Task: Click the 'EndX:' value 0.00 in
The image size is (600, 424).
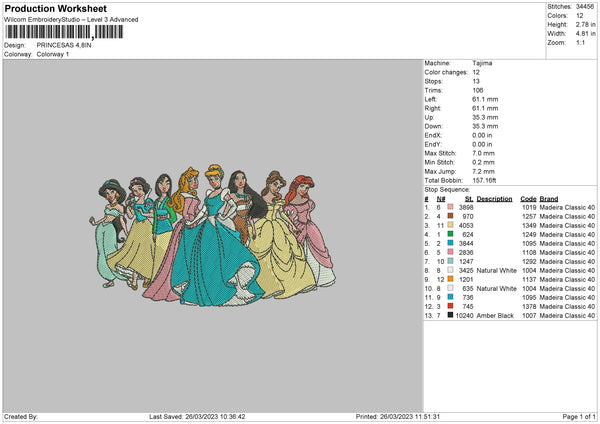Action: point(482,135)
